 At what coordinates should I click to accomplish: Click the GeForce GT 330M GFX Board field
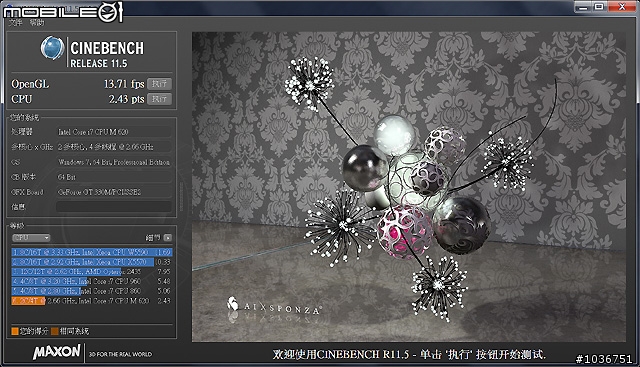click(x=113, y=192)
